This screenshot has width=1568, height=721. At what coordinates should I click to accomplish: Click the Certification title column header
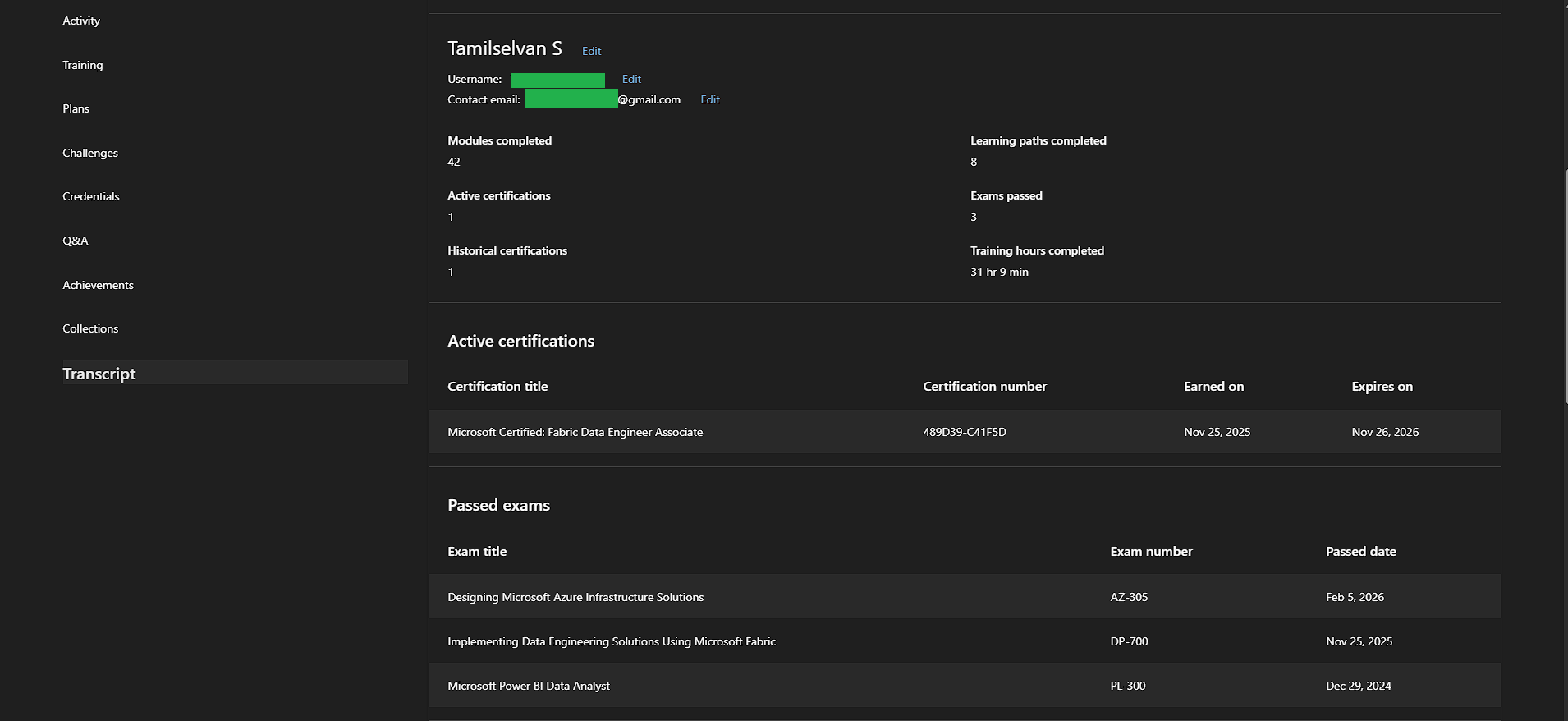coord(497,386)
